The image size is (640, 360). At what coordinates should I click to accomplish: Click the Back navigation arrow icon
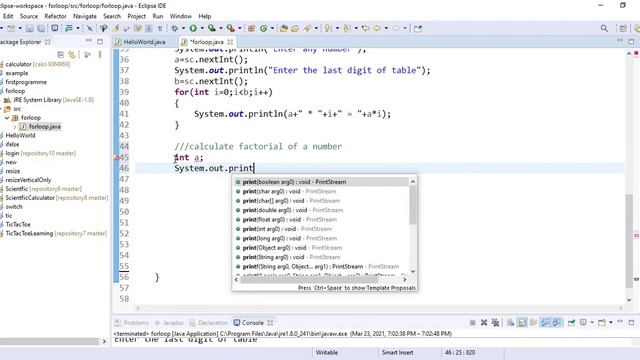(378, 28)
